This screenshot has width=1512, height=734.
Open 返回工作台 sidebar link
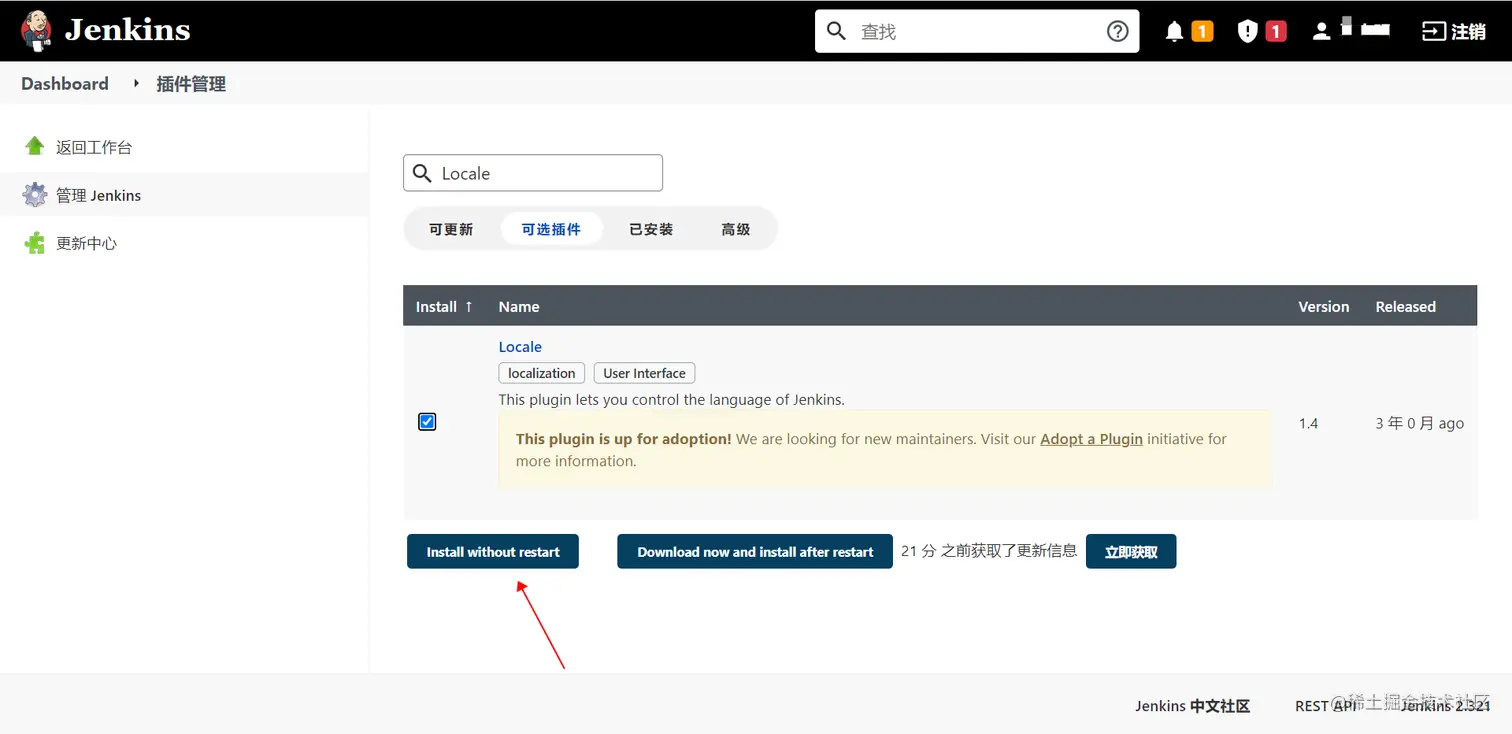pos(94,147)
